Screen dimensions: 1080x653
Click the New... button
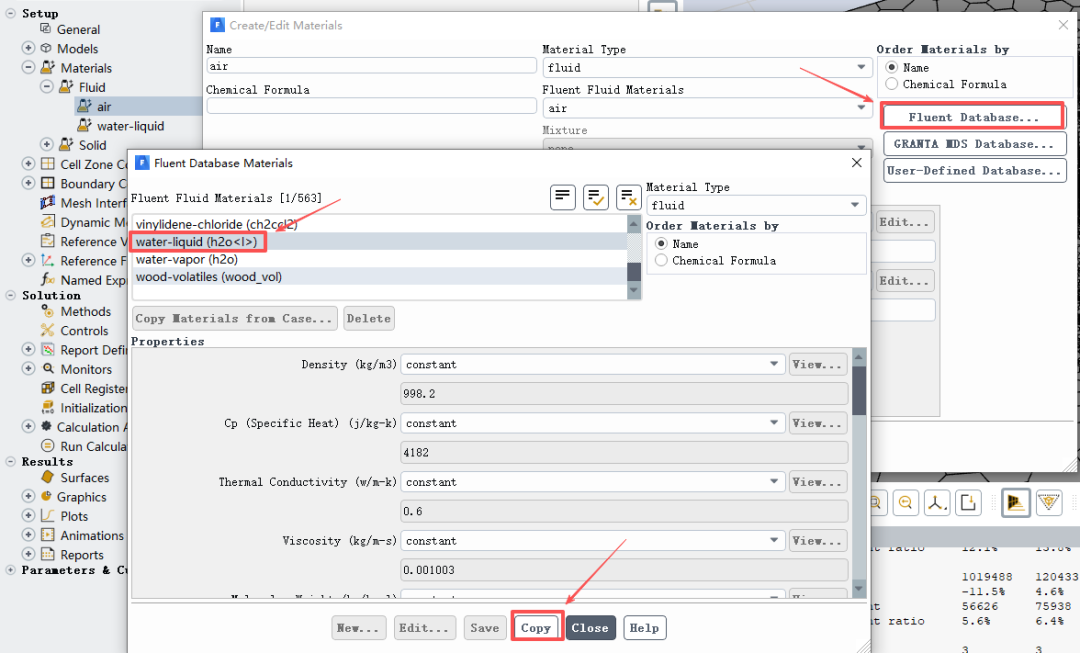point(358,628)
